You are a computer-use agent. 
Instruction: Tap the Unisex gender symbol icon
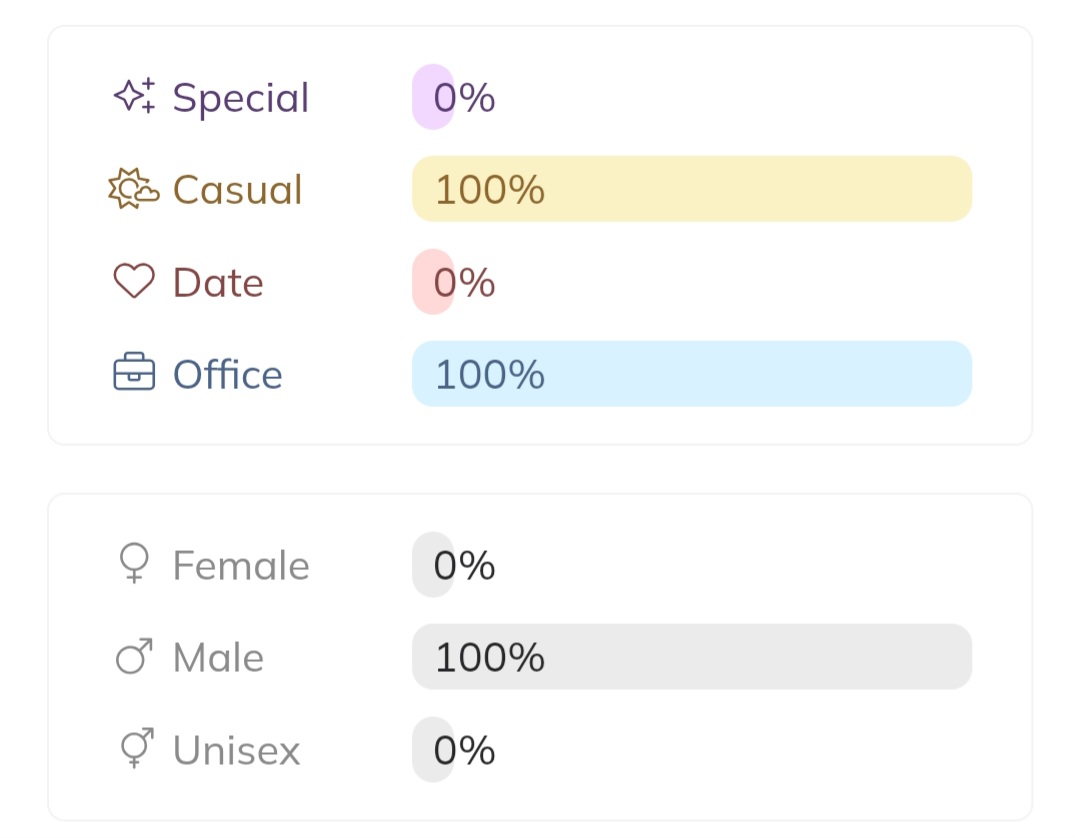134,749
